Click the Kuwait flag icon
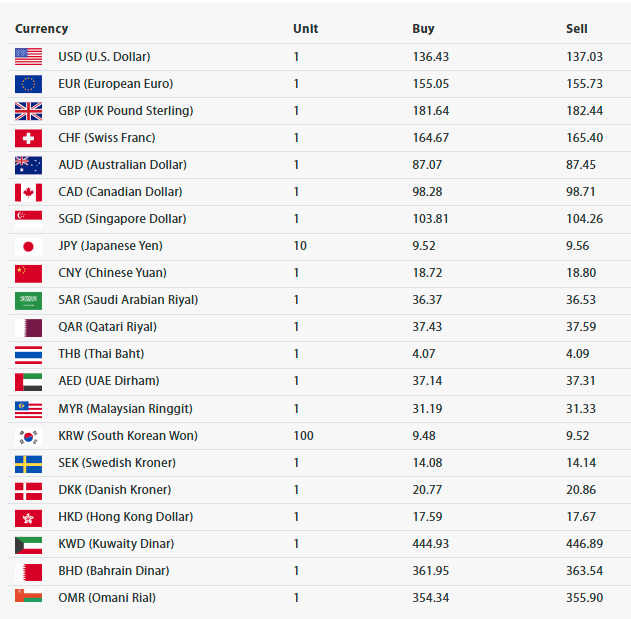Image resolution: width=631 pixels, height=619 pixels. click(28, 545)
